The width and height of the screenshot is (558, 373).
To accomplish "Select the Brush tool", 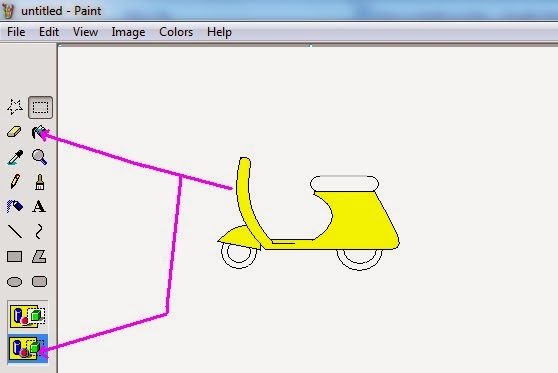I will pos(40,182).
